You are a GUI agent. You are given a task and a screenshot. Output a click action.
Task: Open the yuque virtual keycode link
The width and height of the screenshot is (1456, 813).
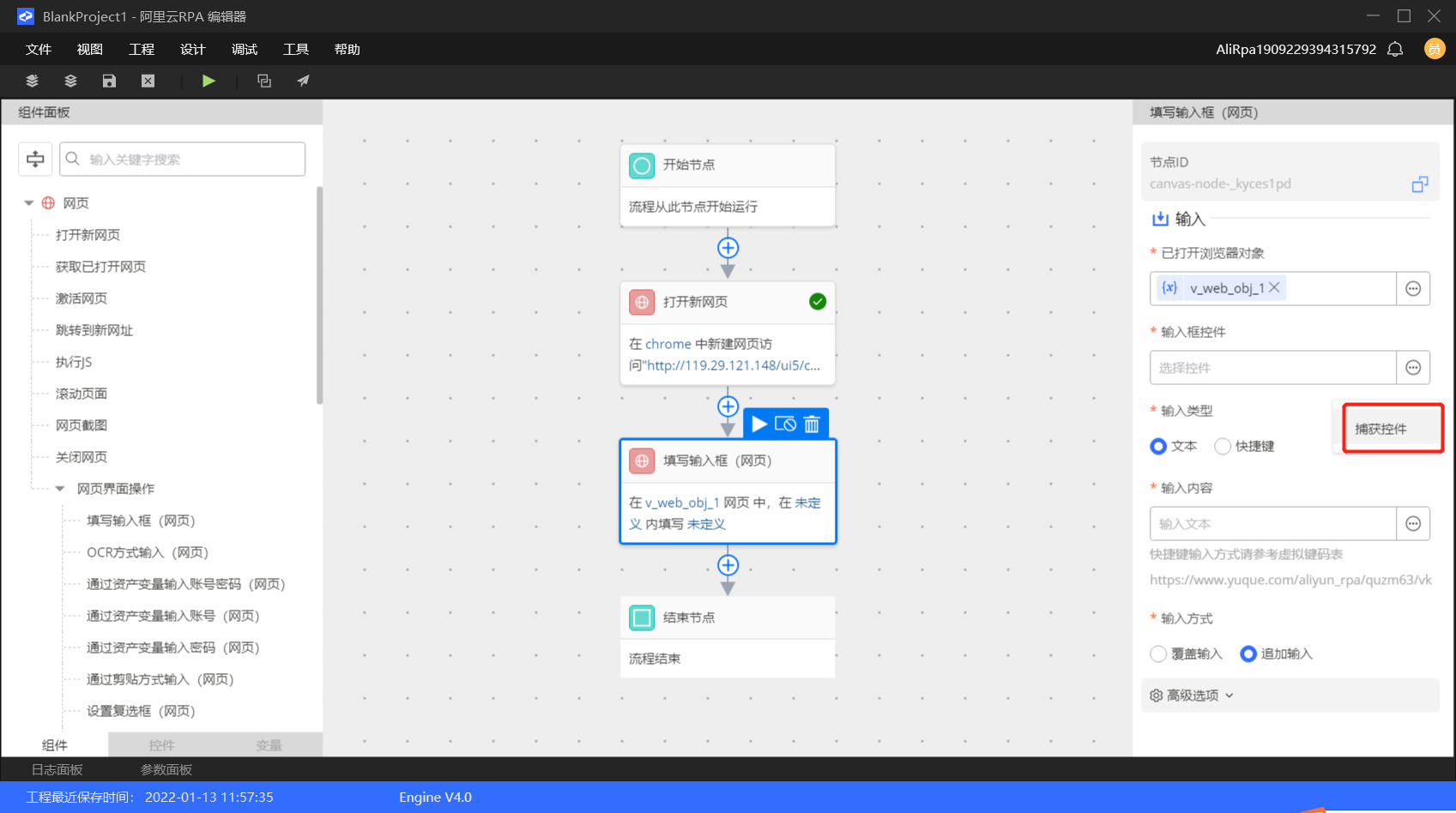pos(1290,580)
